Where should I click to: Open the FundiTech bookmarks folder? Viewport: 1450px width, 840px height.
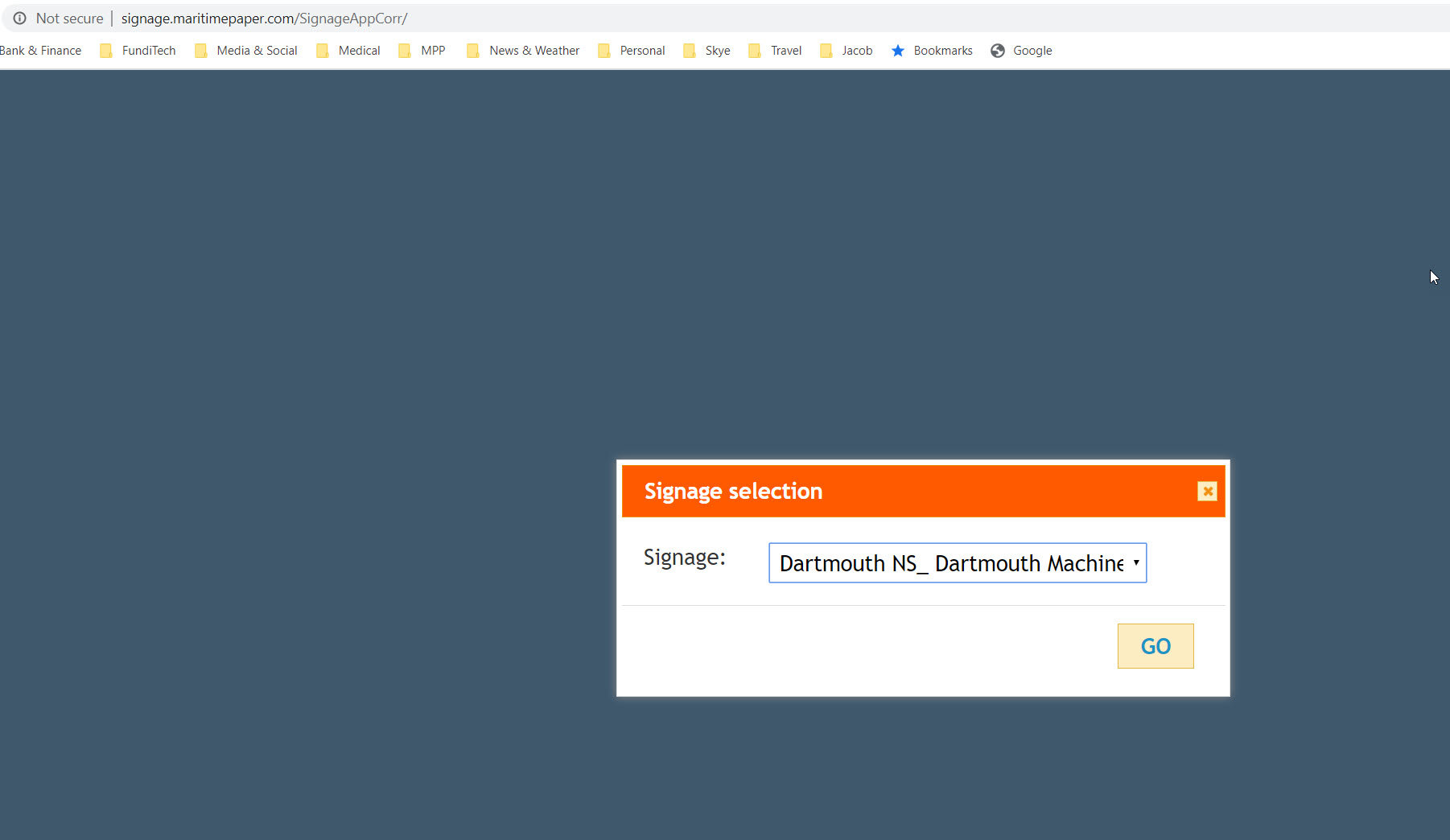(138, 51)
